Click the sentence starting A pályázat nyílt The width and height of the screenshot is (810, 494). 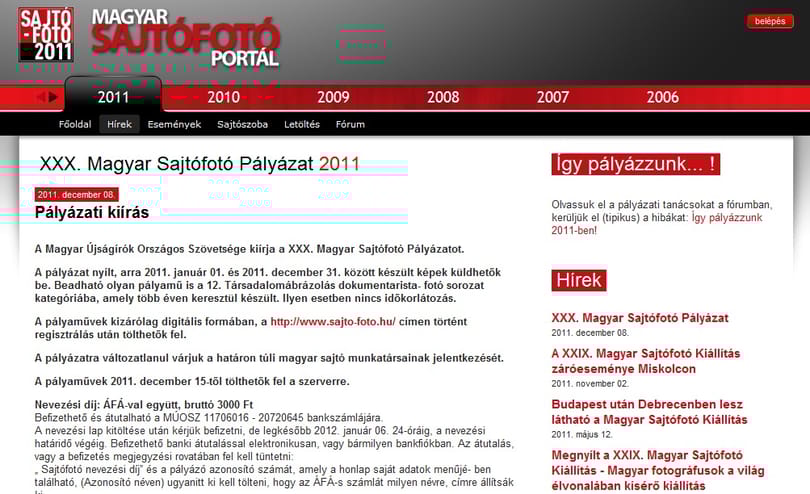point(268,285)
